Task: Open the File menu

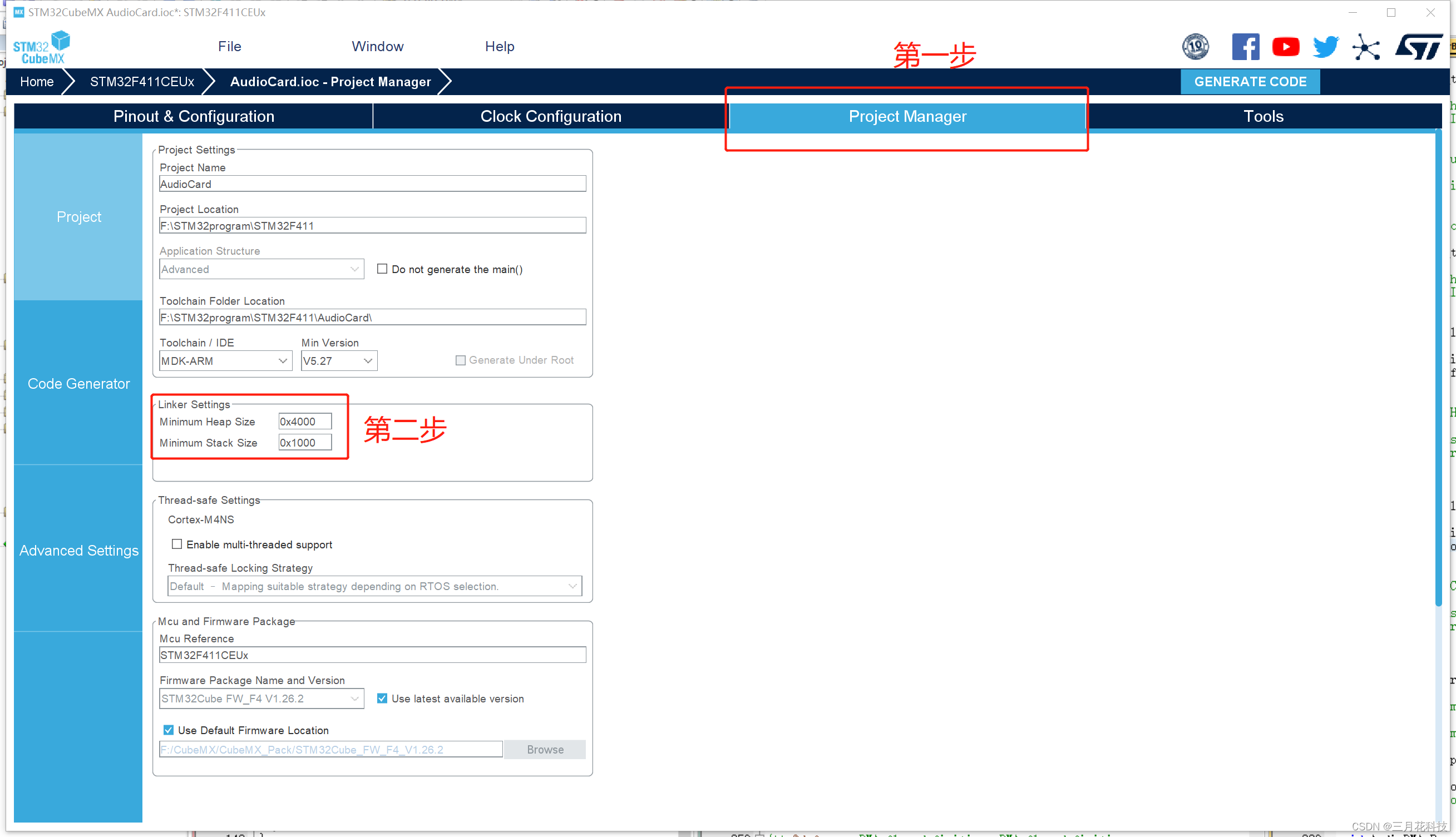Action: pyautogui.click(x=229, y=47)
